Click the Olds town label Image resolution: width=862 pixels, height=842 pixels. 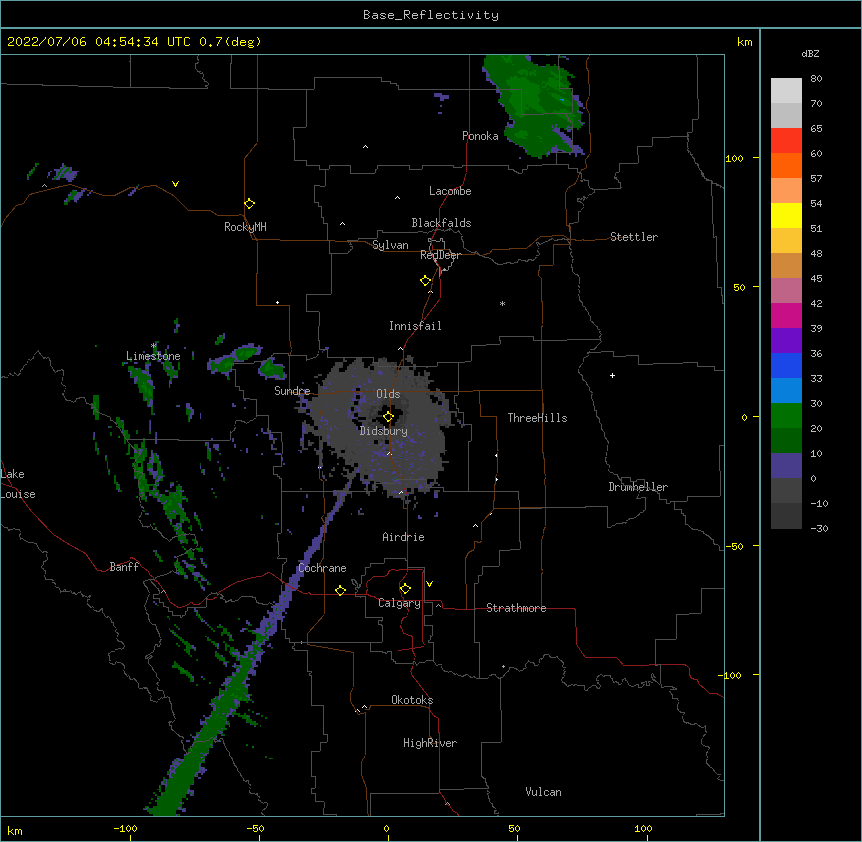[388, 394]
